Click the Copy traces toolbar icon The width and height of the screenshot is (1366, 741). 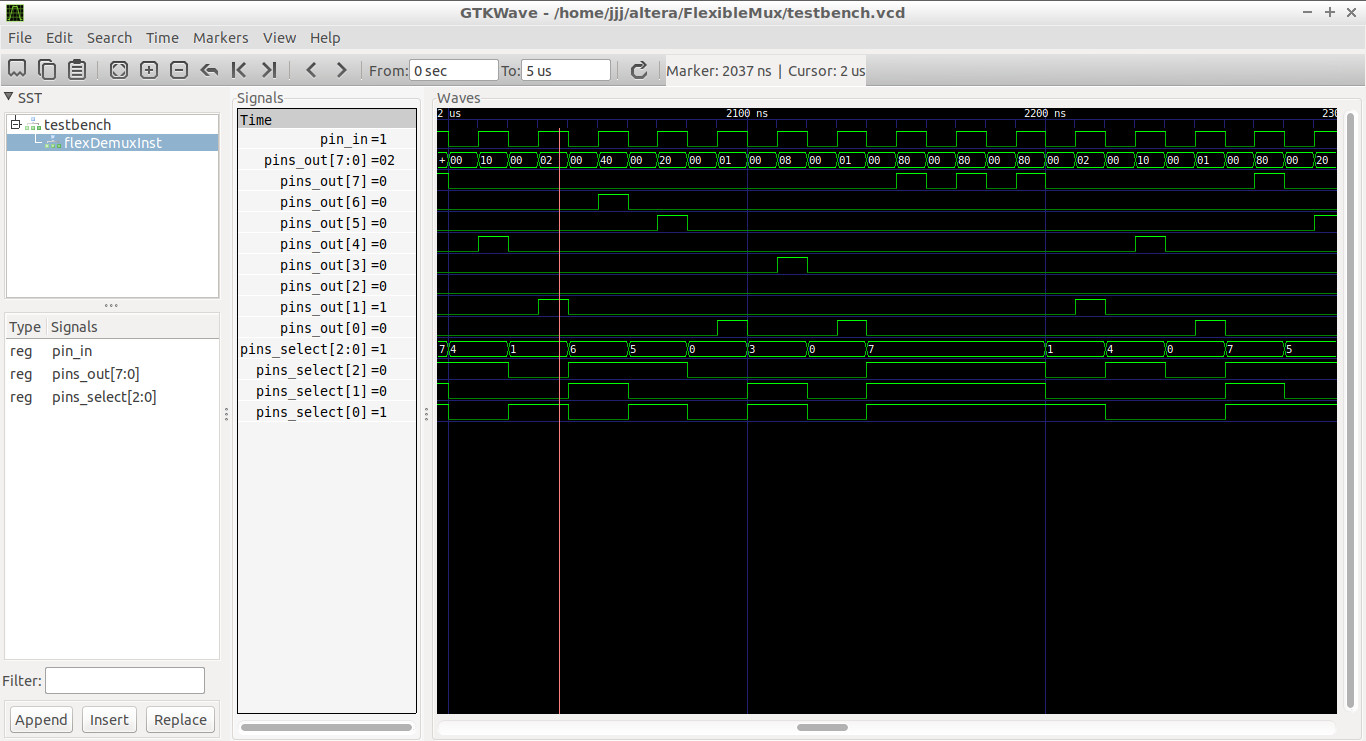pyautogui.click(x=47, y=70)
